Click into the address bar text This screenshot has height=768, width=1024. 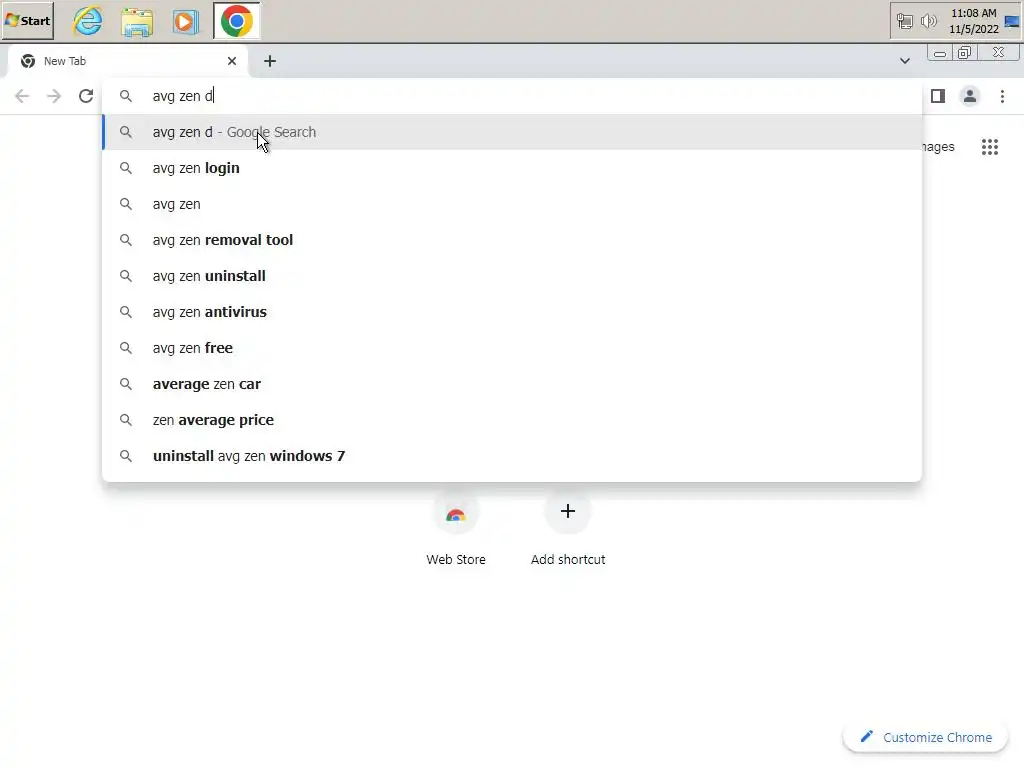pyautogui.click(x=183, y=96)
